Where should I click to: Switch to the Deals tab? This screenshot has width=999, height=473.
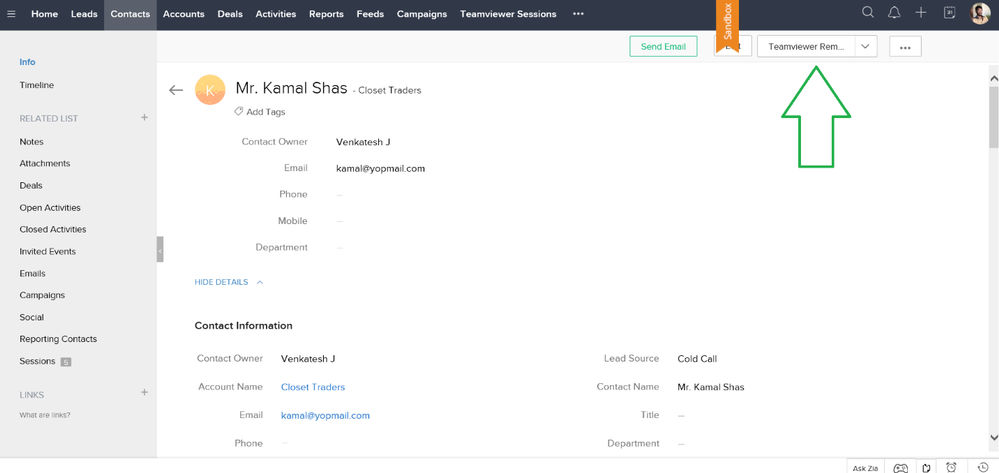(x=230, y=14)
